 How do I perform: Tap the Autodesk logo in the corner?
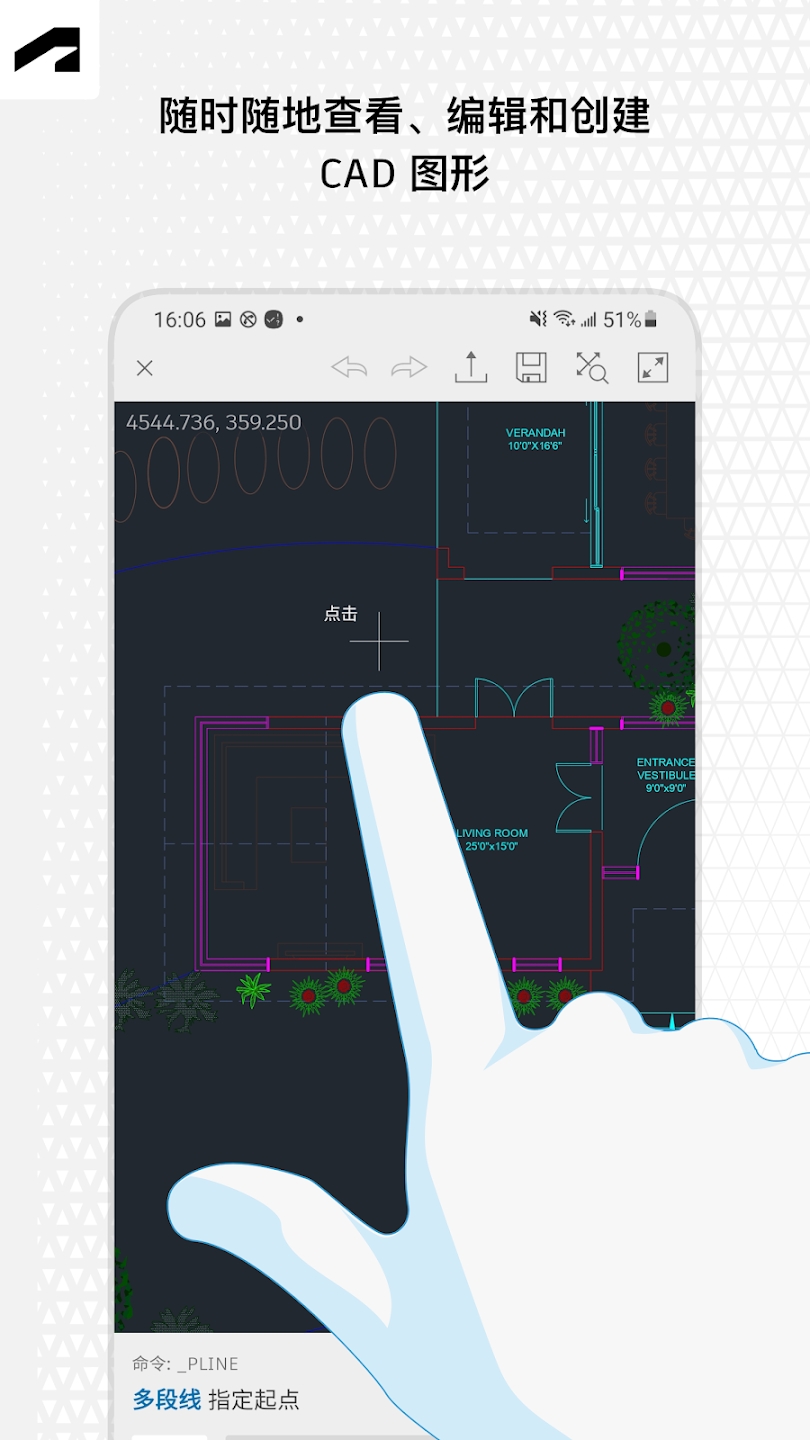click(48, 48)
